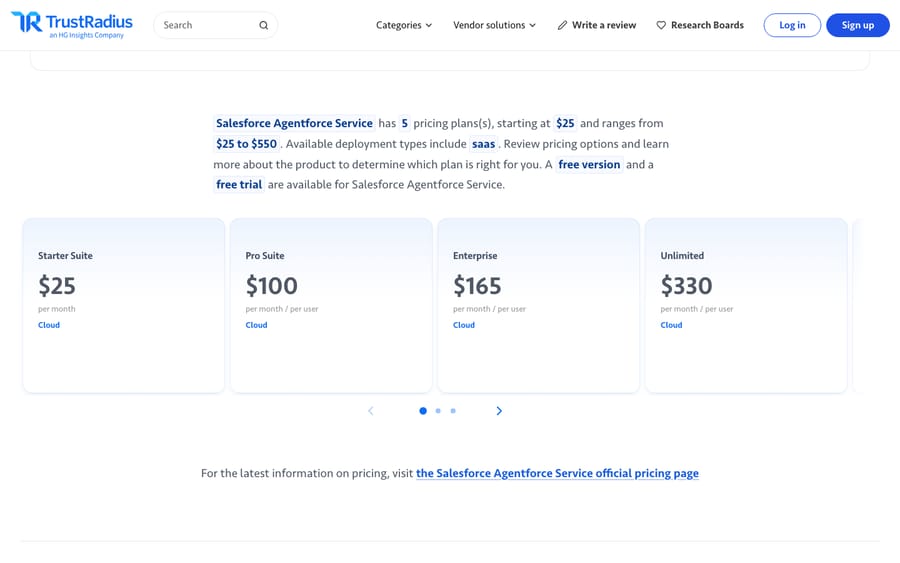Click 'an HG Insights Company' tagline

click(87, 35)
